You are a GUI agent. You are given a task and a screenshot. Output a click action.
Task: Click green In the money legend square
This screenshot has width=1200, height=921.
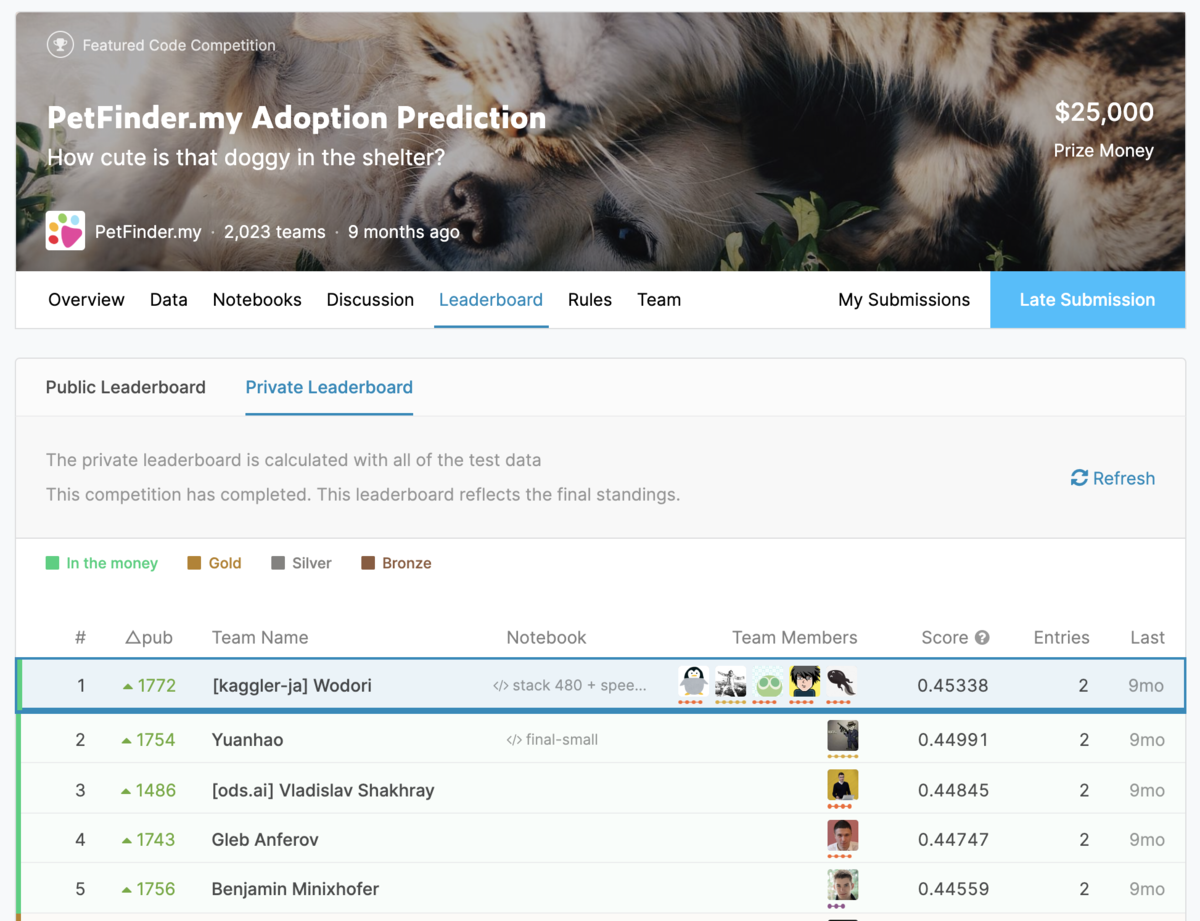tap(53, 563)
